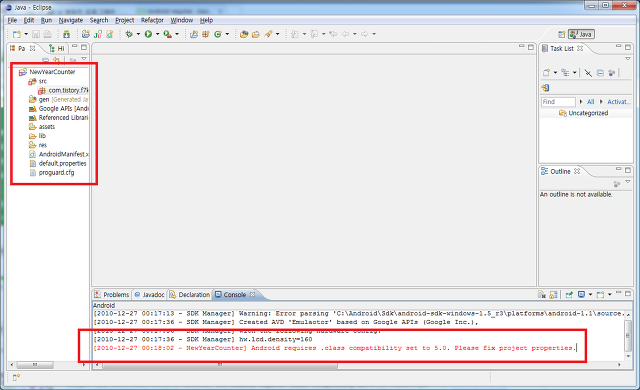Viewport: 640px width, 390px height.
Task: Switch to the Declaration tab
Action: (190, 295)
